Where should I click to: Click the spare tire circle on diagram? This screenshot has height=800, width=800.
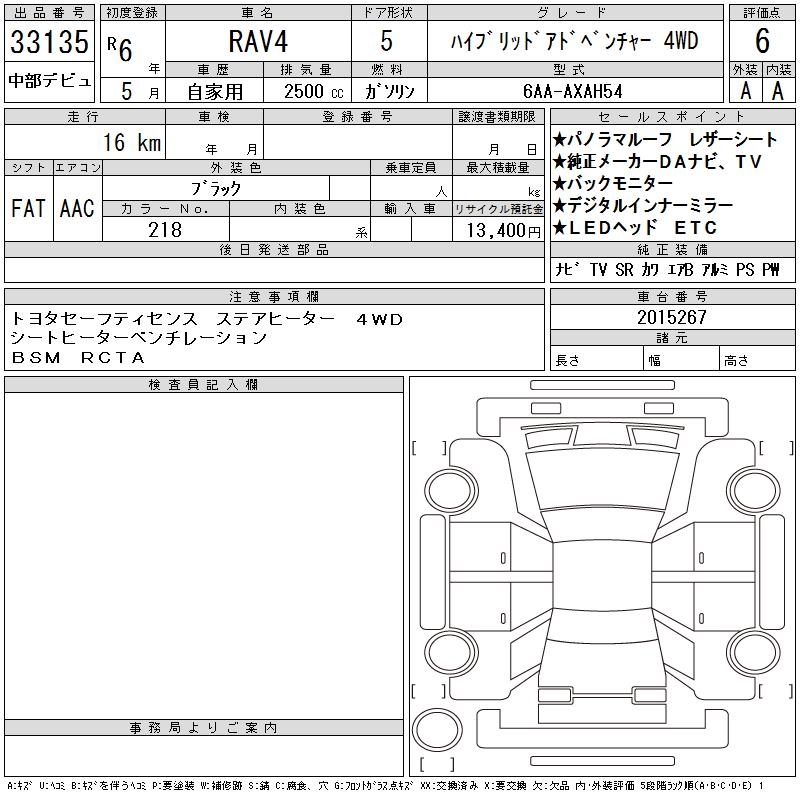[x=437, y=730]
